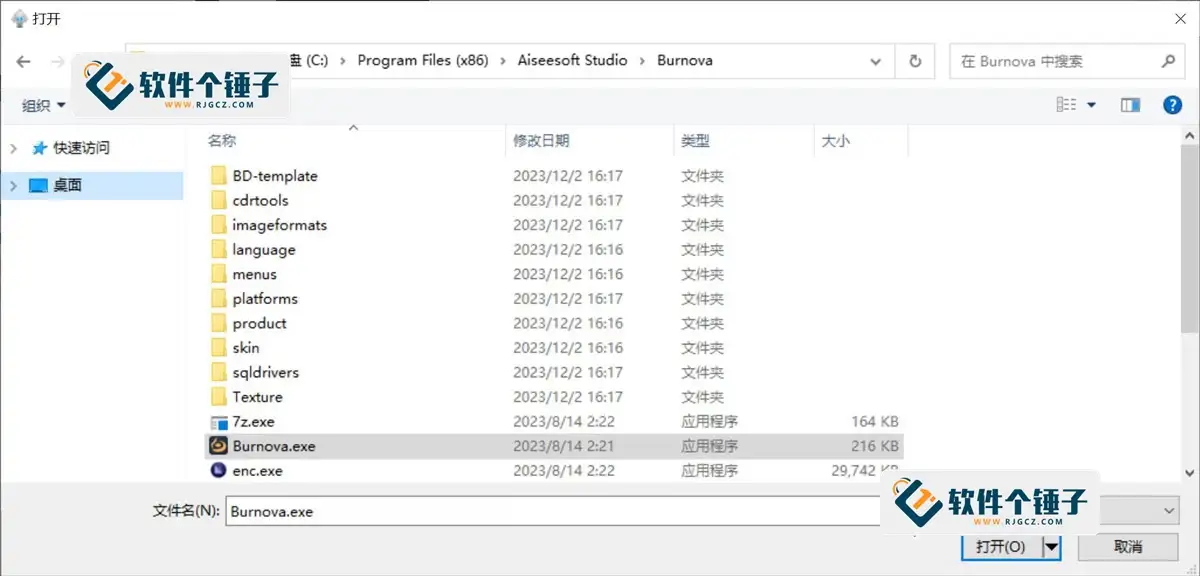
Task: Open the file type filter dropdown
Action: [x=1170, y=511]
